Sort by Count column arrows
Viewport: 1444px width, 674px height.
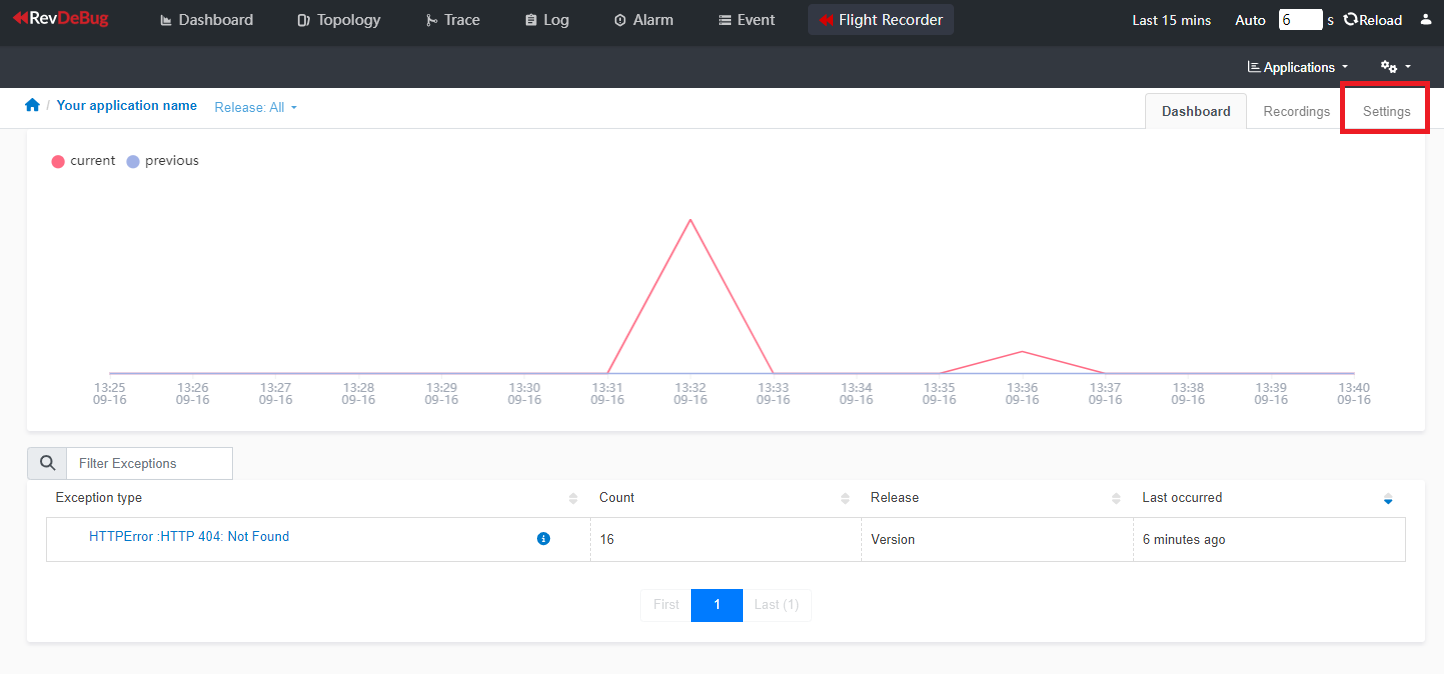point(845,498)
